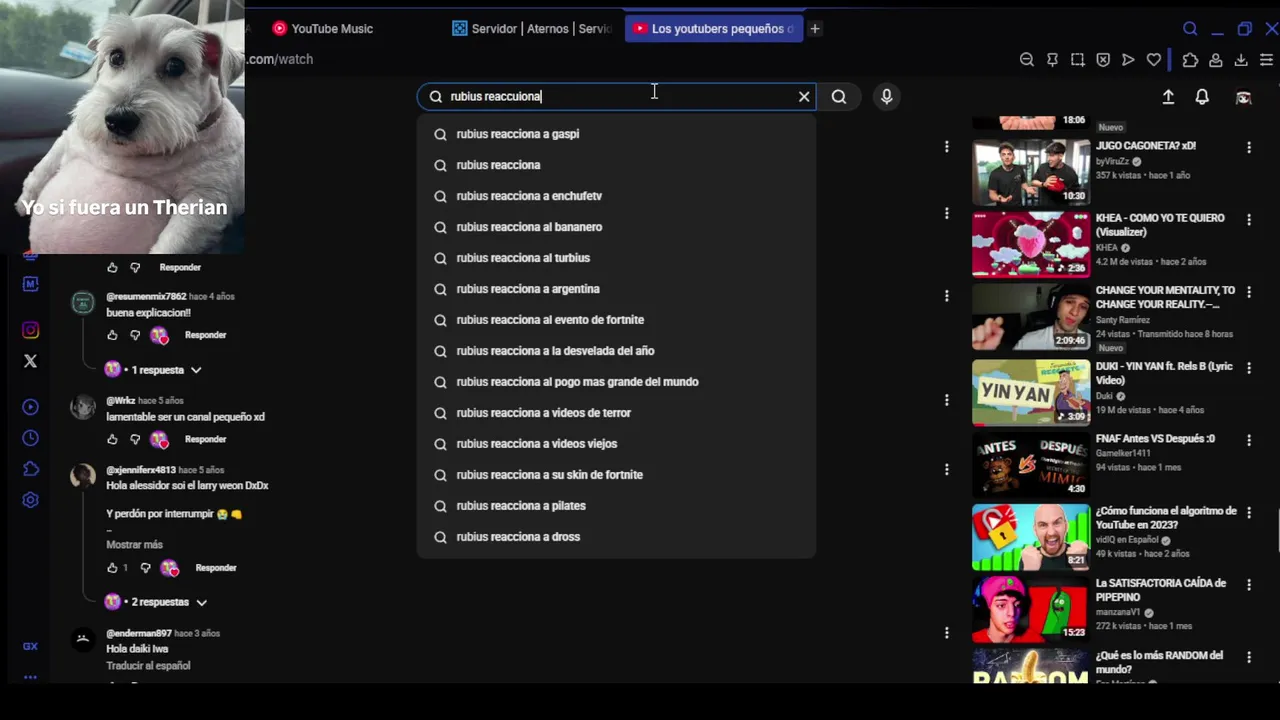This screenshot has height=720, width=1280.
Task: Open the YouTube account avatar menu
Action: (1243, 97)
